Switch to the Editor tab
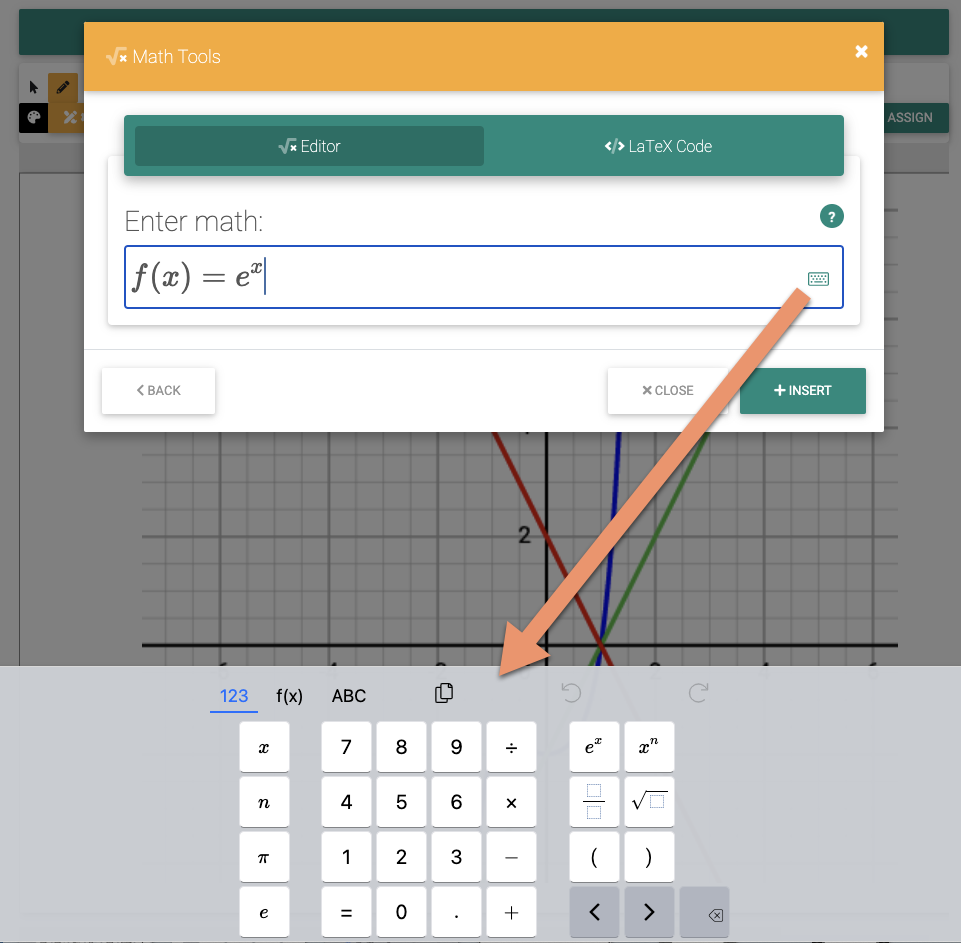Image resolution: width=961 pixels, height=943 pixels. pyautogui.click(x=308, y=145)
